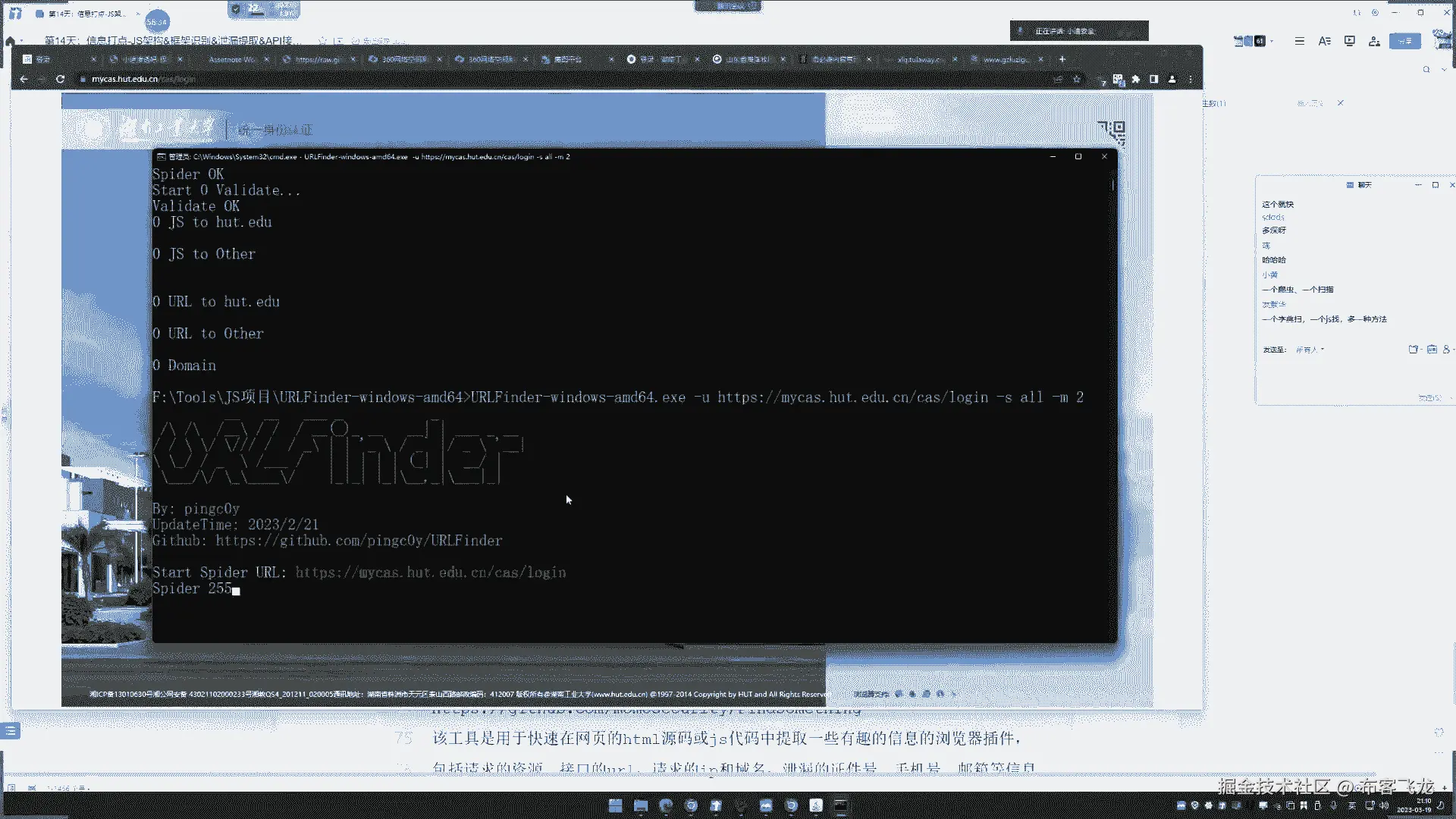
Task: Open the text format icon
Action: (x=1325, y=41)
